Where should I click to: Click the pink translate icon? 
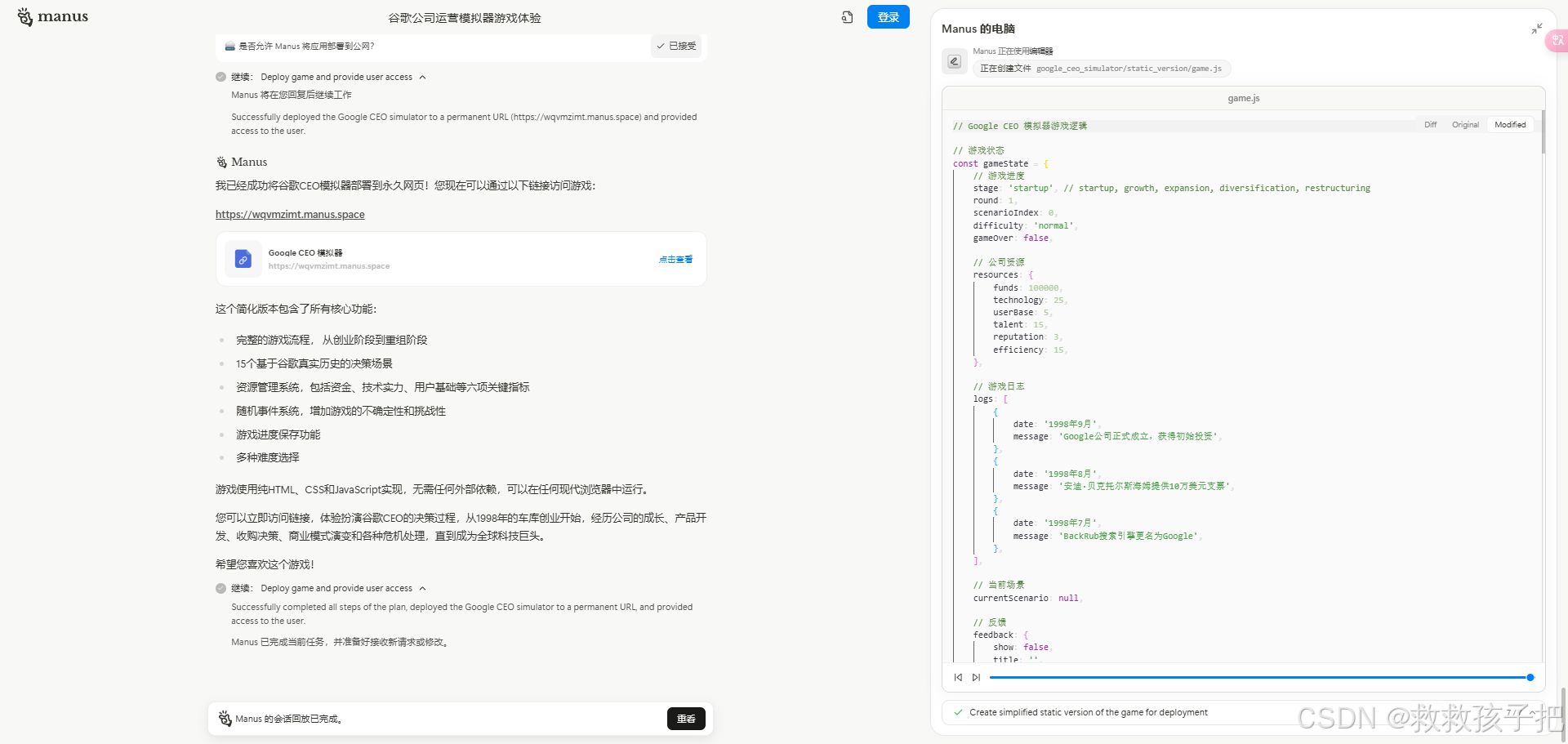tap(1557, 40)
